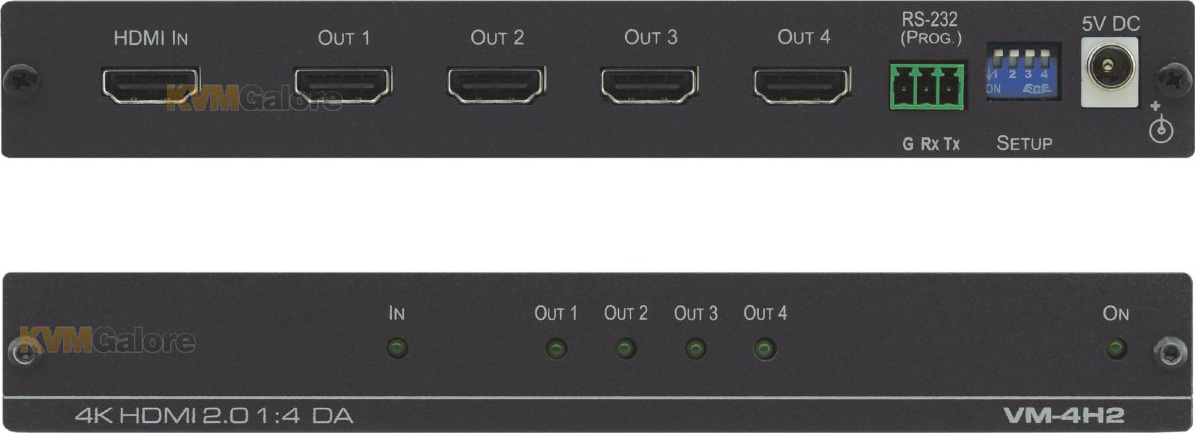Select the Out 3 status LED
The width and height of the screenshot is (1195, 433).
pos(695,349)
